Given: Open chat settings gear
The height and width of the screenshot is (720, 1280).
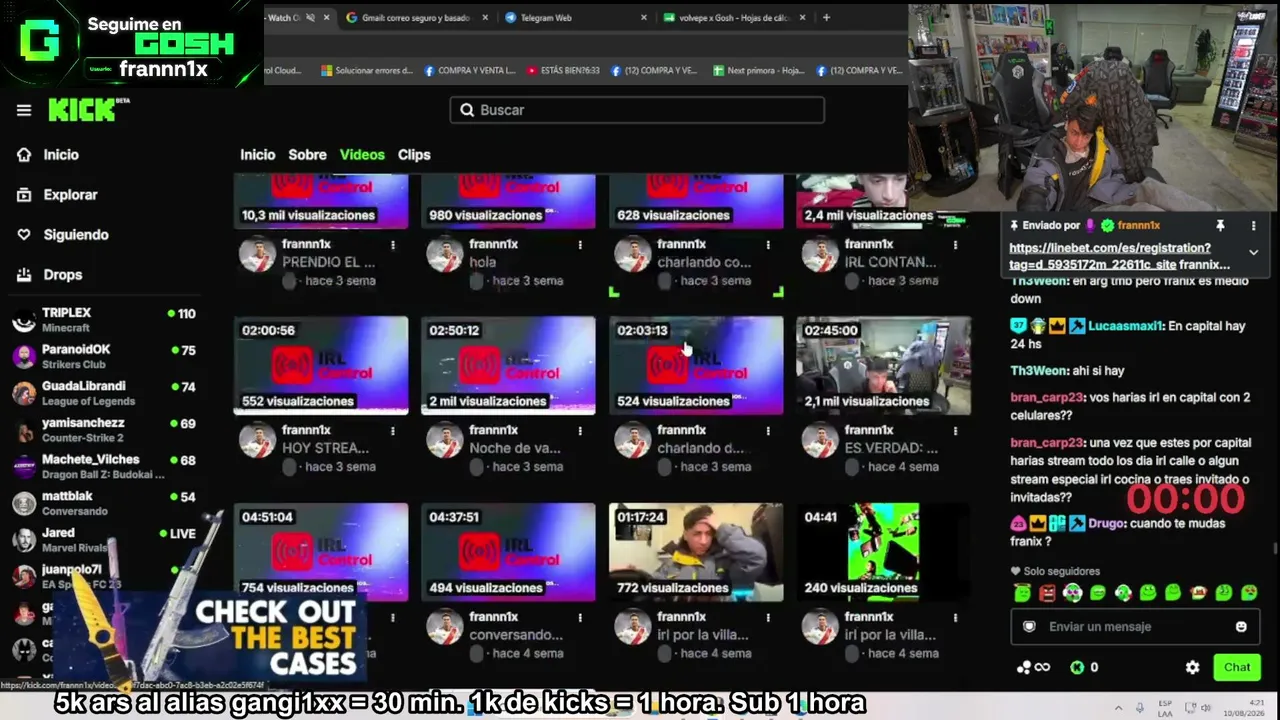Looking at the screenshot, I should (x=1192, y=668).
